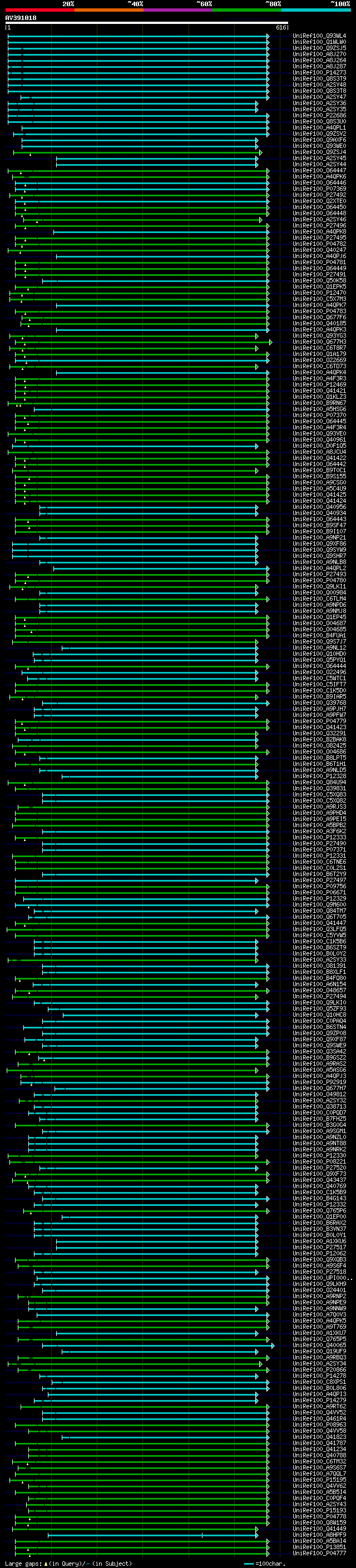Select label UniRef100_Q2XTE0

click(x=319, y=201)
